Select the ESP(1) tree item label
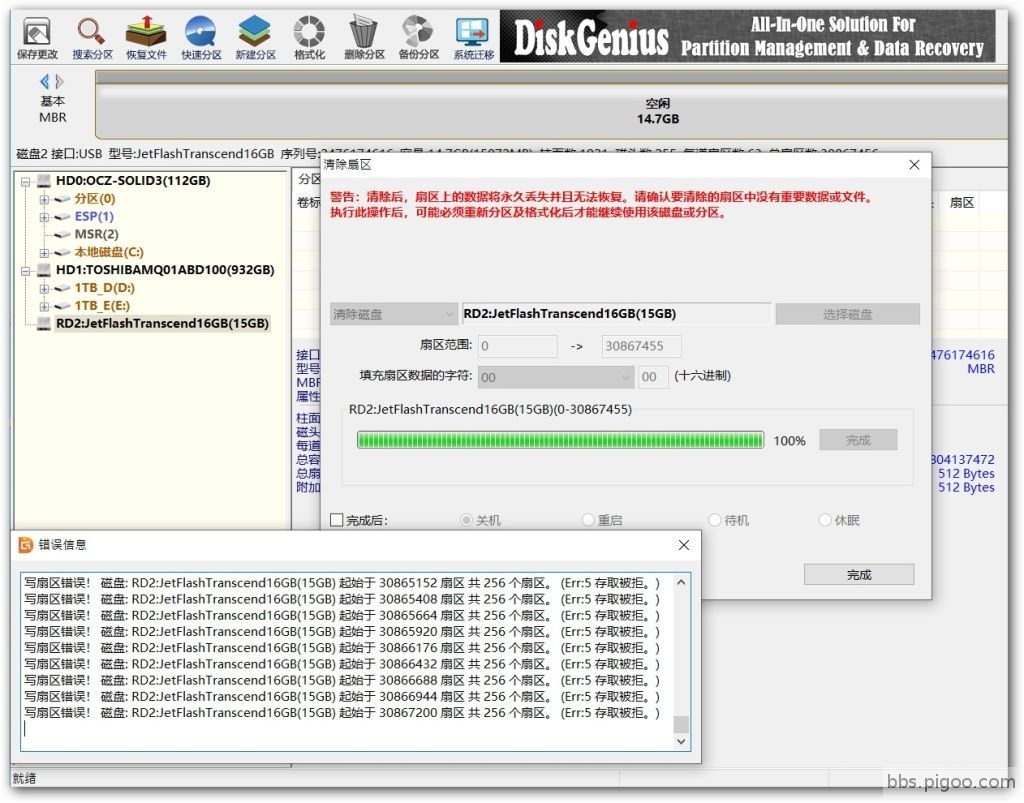1024x803 pixels. [94, 217]
